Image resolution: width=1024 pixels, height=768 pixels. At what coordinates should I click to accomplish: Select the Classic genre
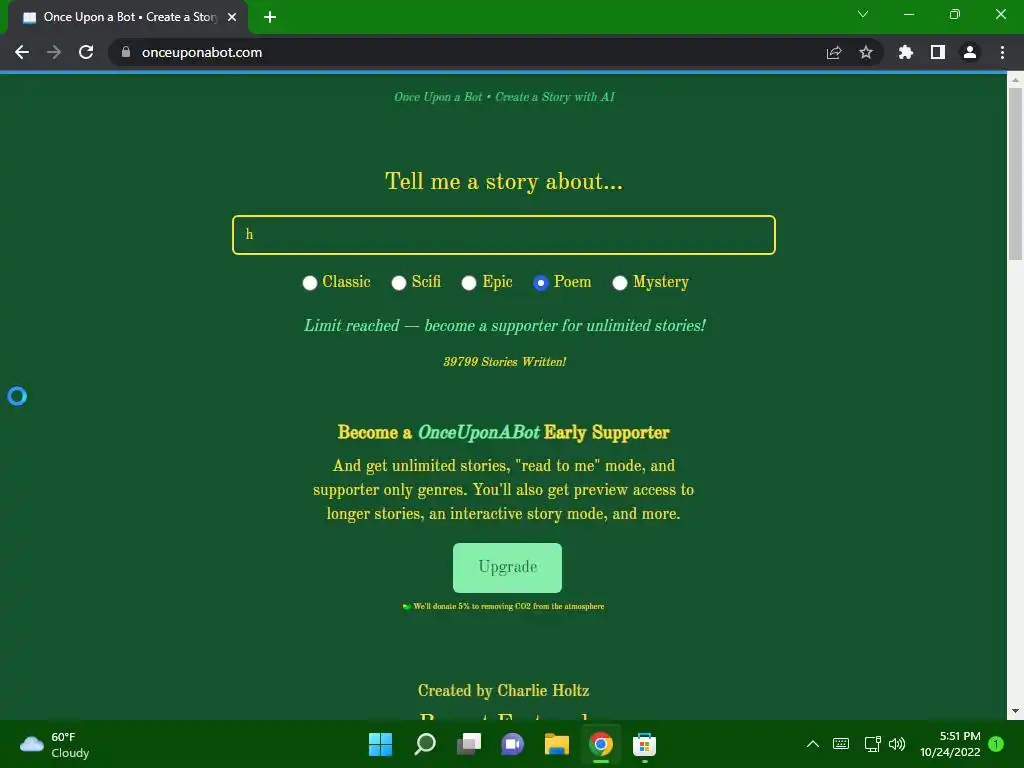click(x=310, y=282)
